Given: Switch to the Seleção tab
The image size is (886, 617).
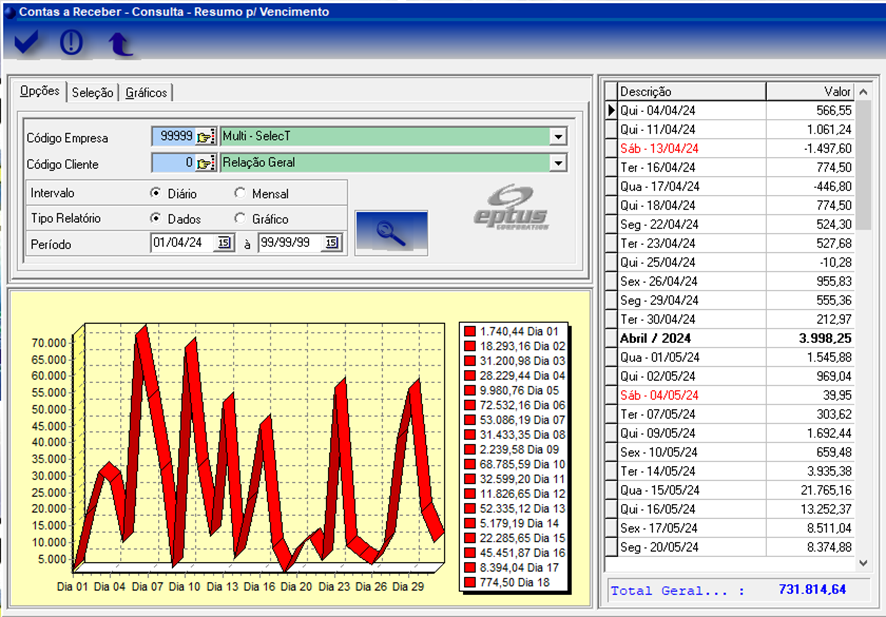Looking at the screenshot, I should click(92, 93).
